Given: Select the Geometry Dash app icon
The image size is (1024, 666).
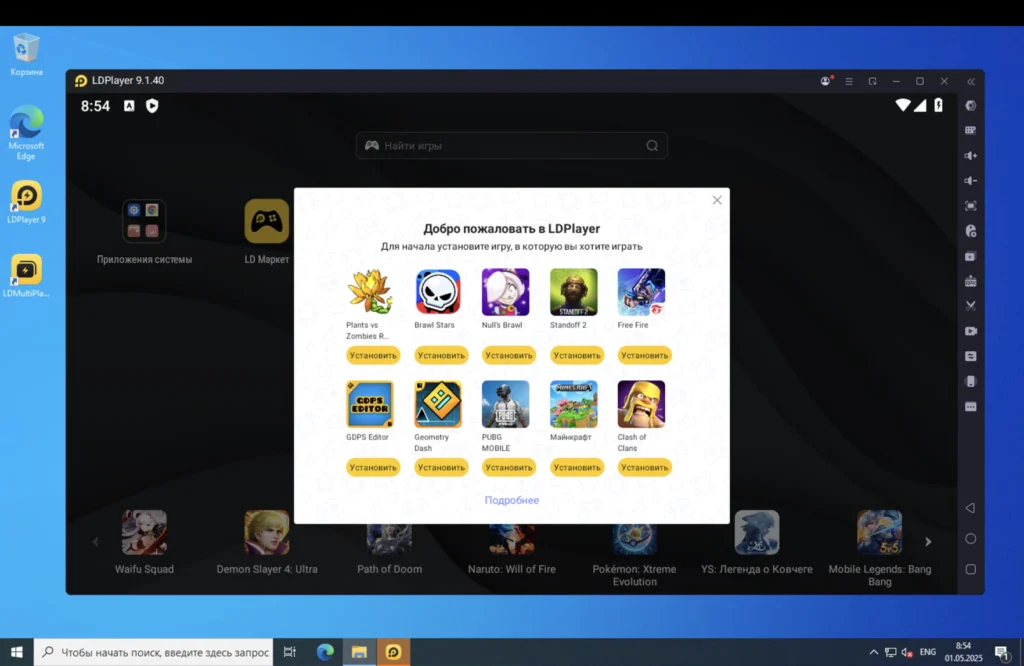Looking at the screenshot, I should coord(438,404).
